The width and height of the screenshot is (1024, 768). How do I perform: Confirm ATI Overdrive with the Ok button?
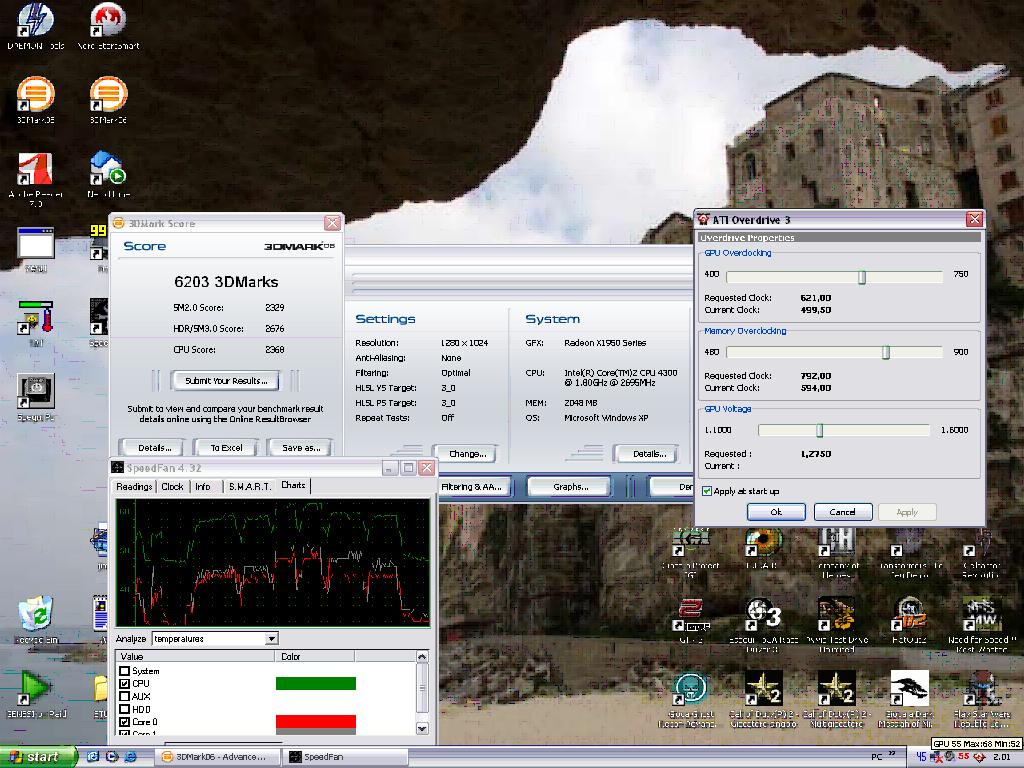click(776, 512)
